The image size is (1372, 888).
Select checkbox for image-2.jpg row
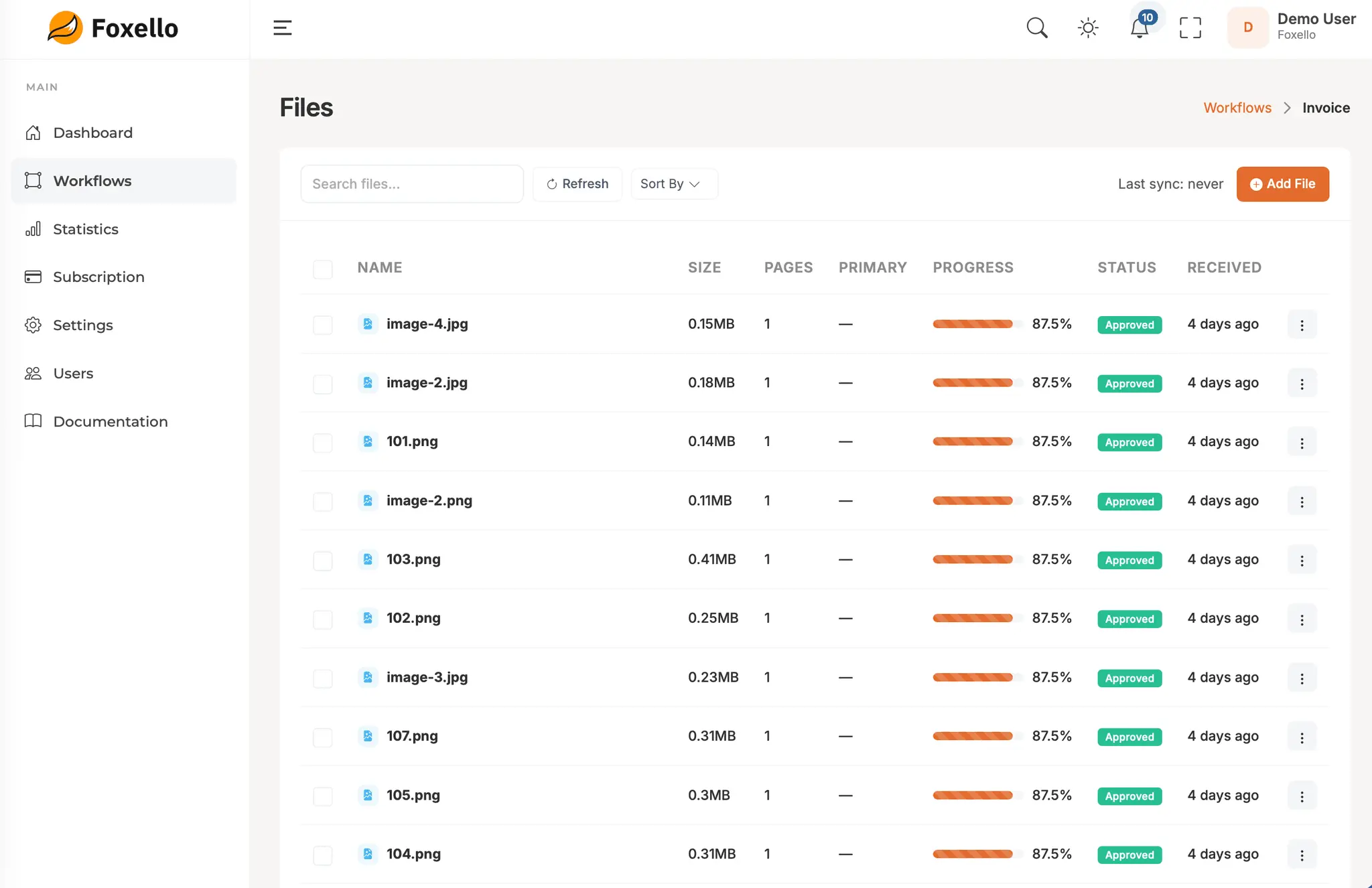pyautogui.click(x=323, y=384)
